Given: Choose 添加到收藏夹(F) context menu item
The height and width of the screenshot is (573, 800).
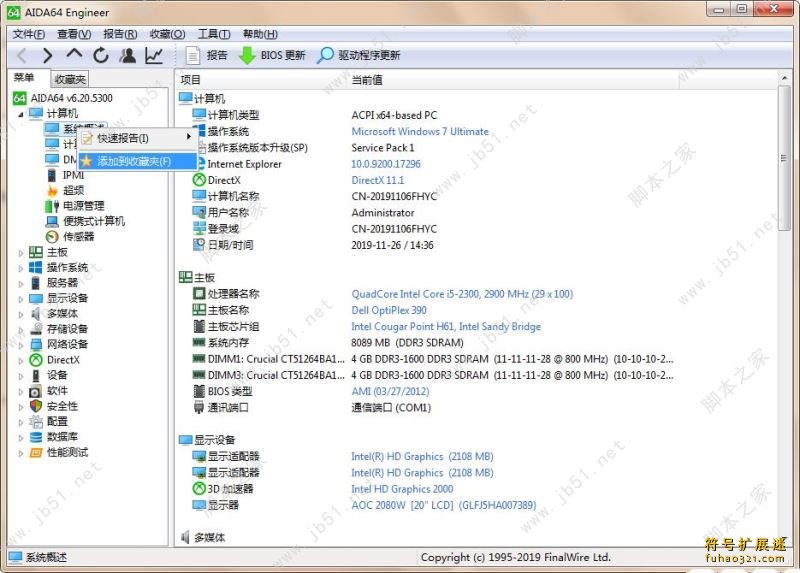Looking at the screenshot, I should (x=138, y=161).
